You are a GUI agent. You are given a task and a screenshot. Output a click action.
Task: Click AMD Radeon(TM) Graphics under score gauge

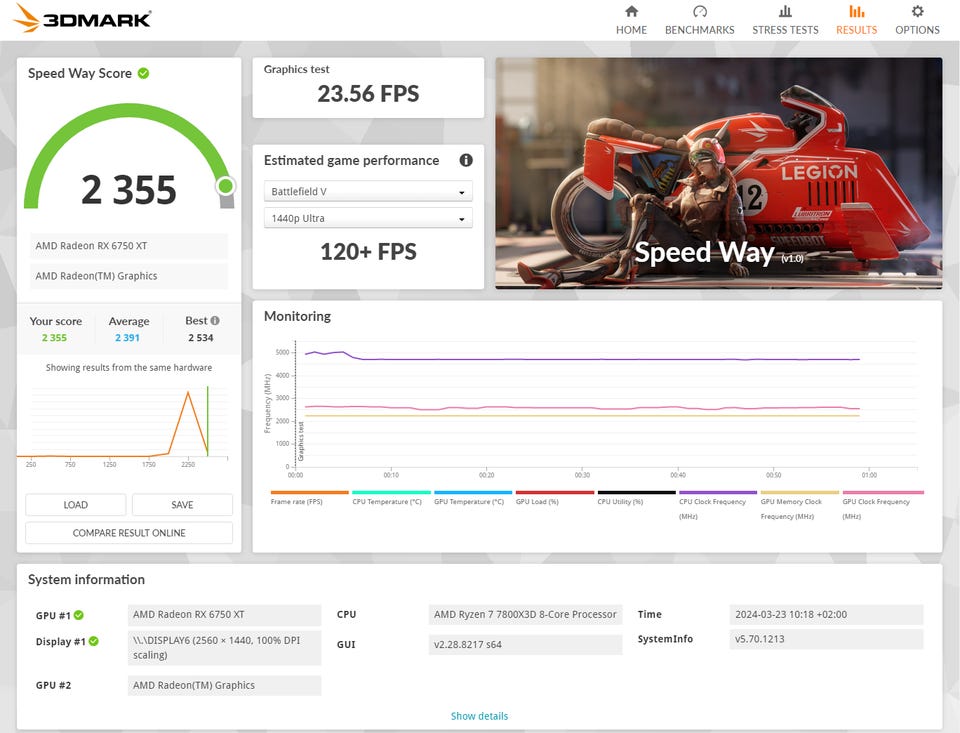[129, 276]
